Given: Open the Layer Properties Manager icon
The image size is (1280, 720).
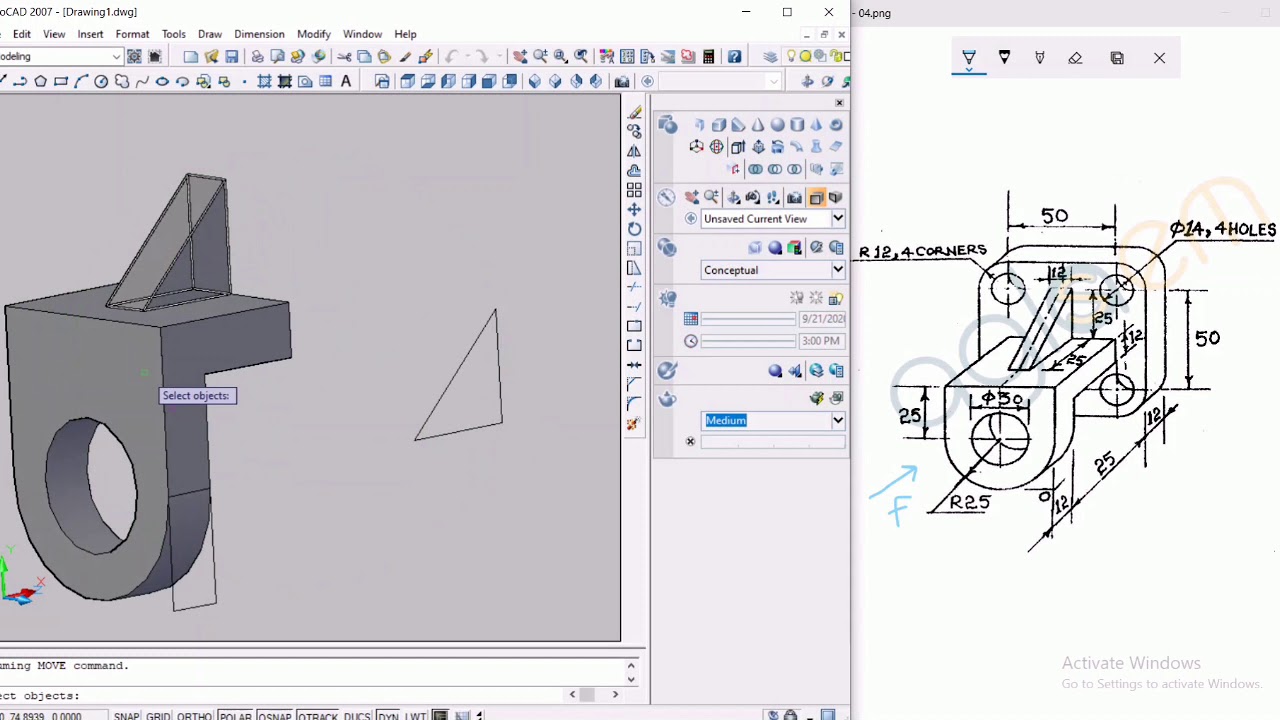Looking at the screenshot, I should [770, 56].
